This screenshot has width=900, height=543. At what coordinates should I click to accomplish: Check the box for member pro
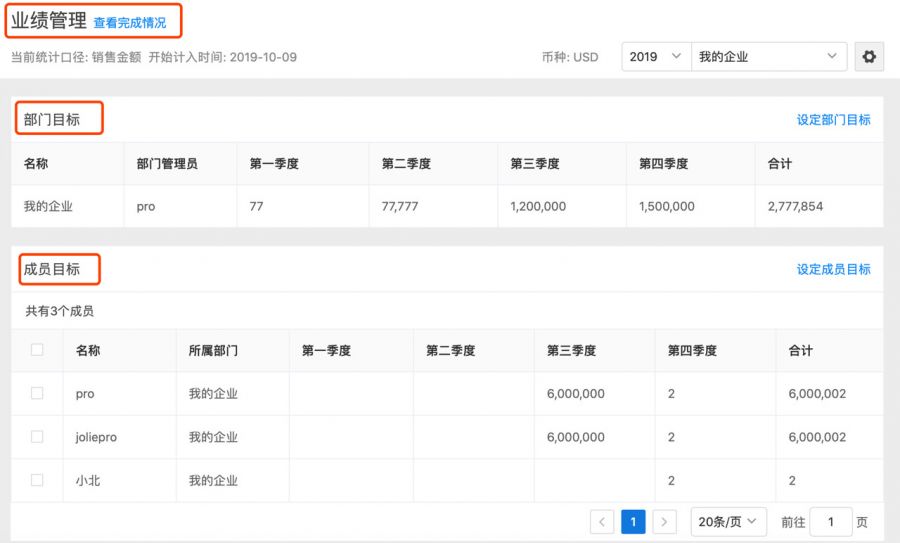pyautogui.click(x=37, y=393)
